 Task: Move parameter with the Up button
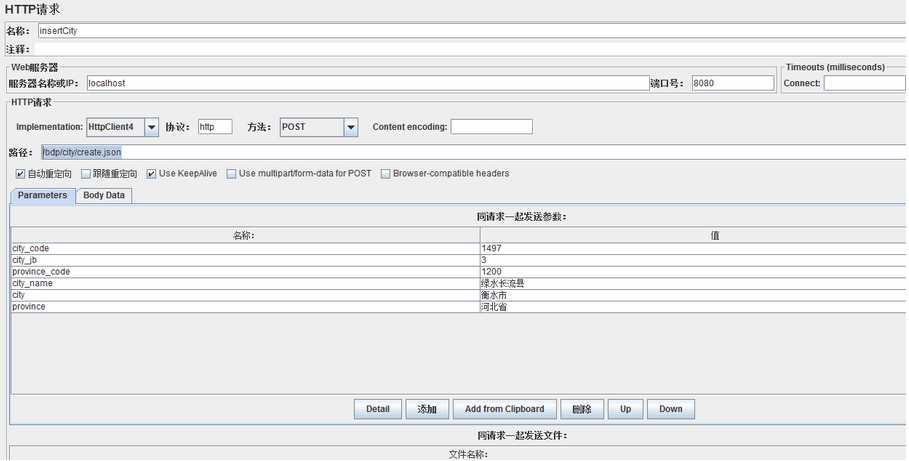coord(626,409)
